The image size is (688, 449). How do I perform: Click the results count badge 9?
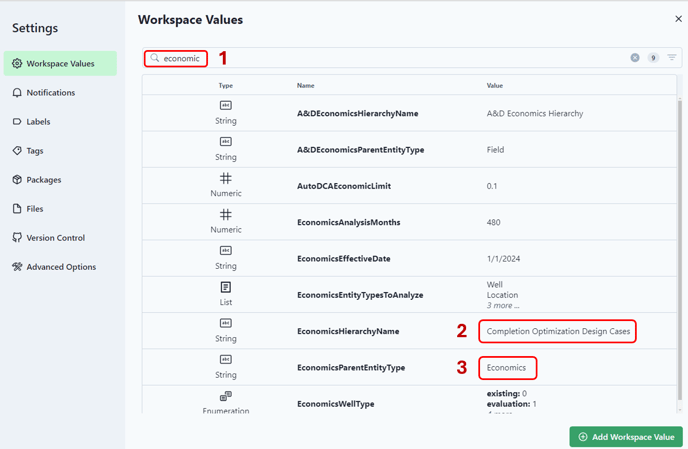pos(653,58)
